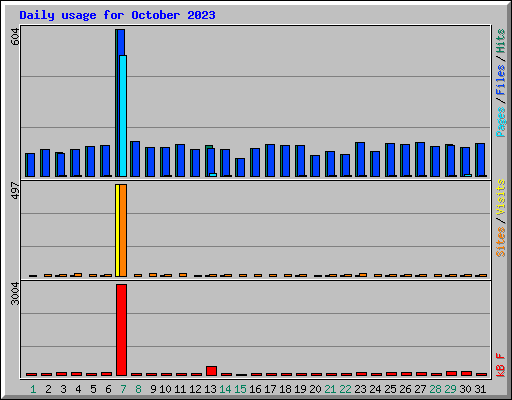Click the 3004 axis value label
Screen dimensions: 512x400
point(15,294)
